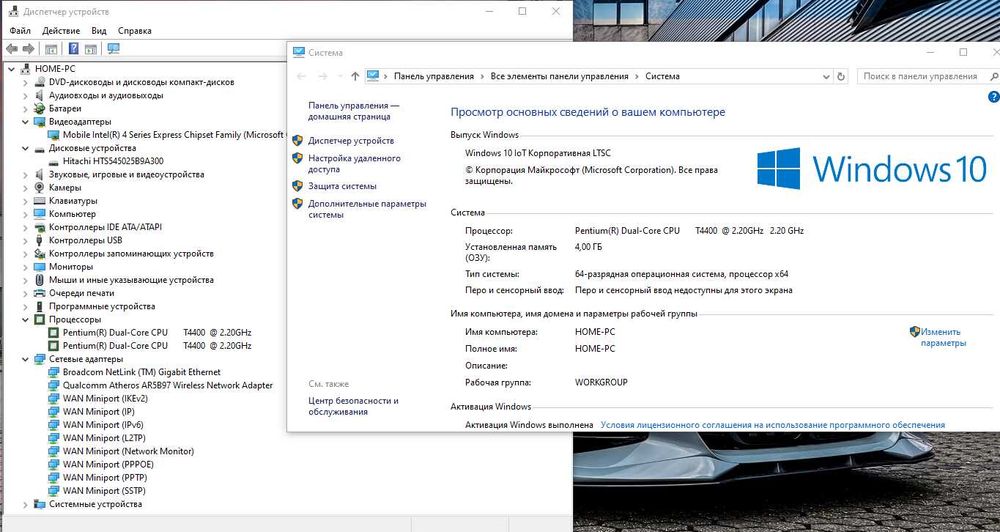The width and height of the screenshot is (1000, 532).
Task: Click the printer icon beside Очереди печати
Action: point(40,293)
